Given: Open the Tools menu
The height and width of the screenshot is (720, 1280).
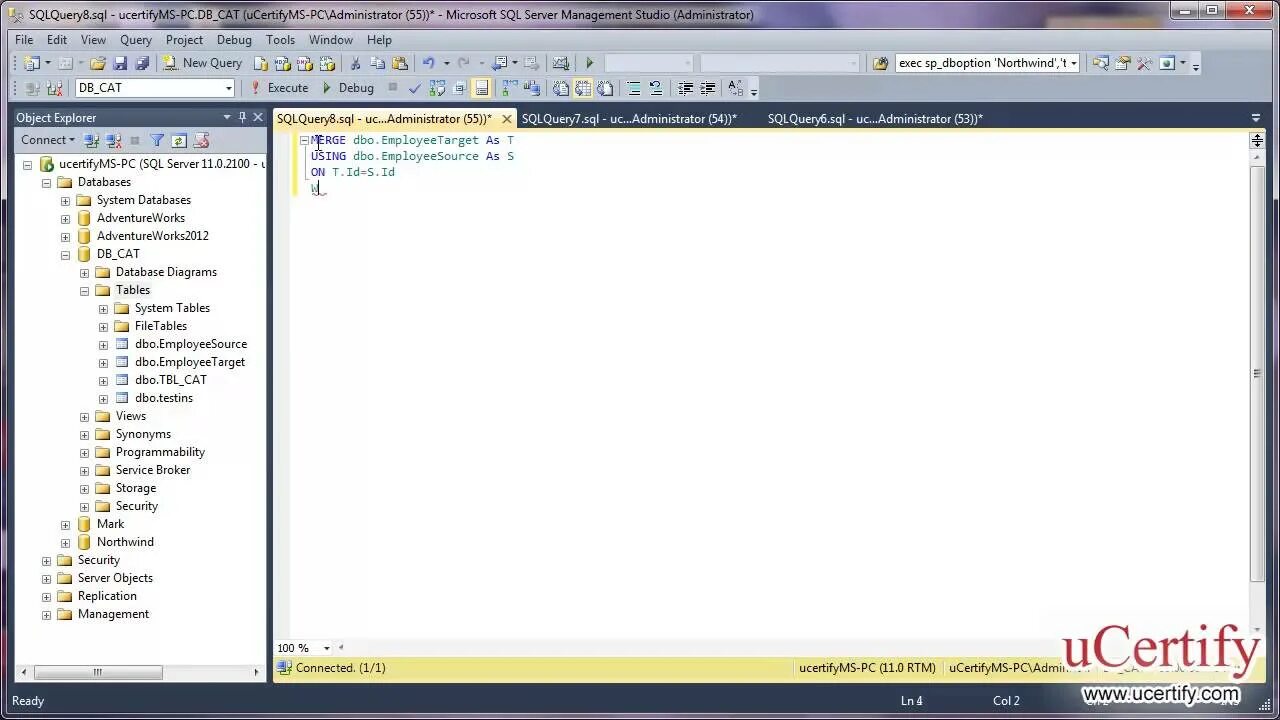Looking at the screenshot, I should click(280, 40).
